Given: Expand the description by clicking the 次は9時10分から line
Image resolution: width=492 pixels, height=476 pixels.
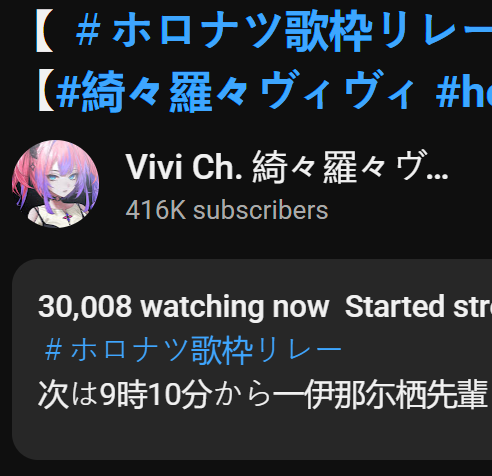Looking at the screenshot, I should (265, 394).
